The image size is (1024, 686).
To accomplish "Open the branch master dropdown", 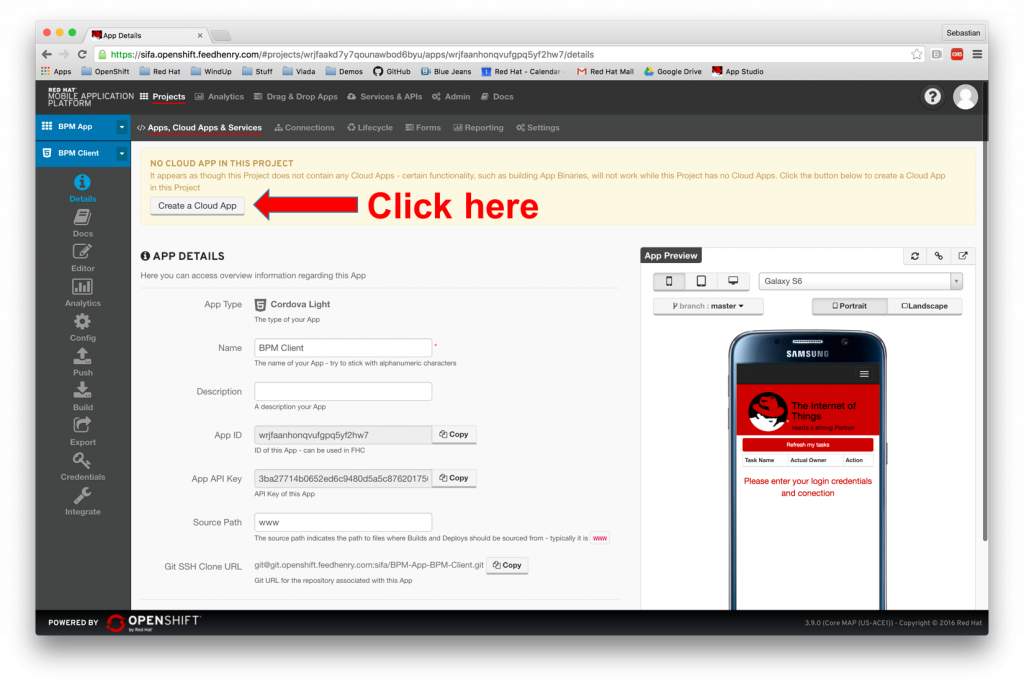I will coord(708,306).
